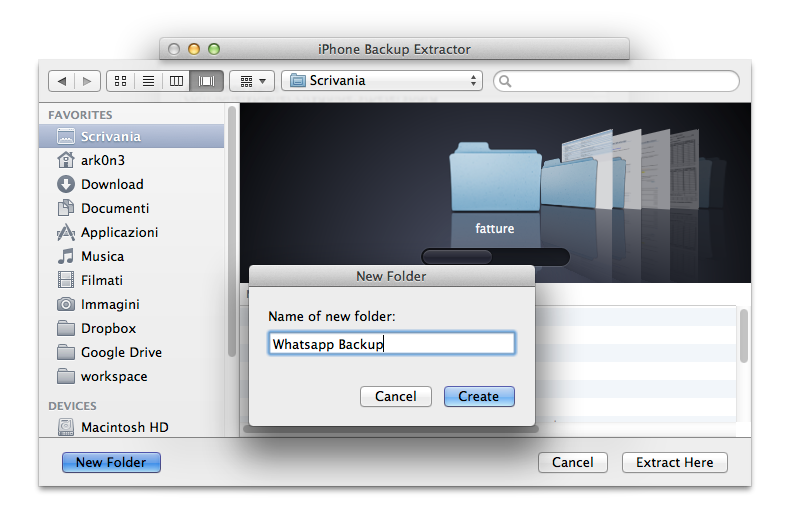The width and height of the screenshot is (794, 515).
Task: Go forward with the right arrow button
Action: click(87, 81)
